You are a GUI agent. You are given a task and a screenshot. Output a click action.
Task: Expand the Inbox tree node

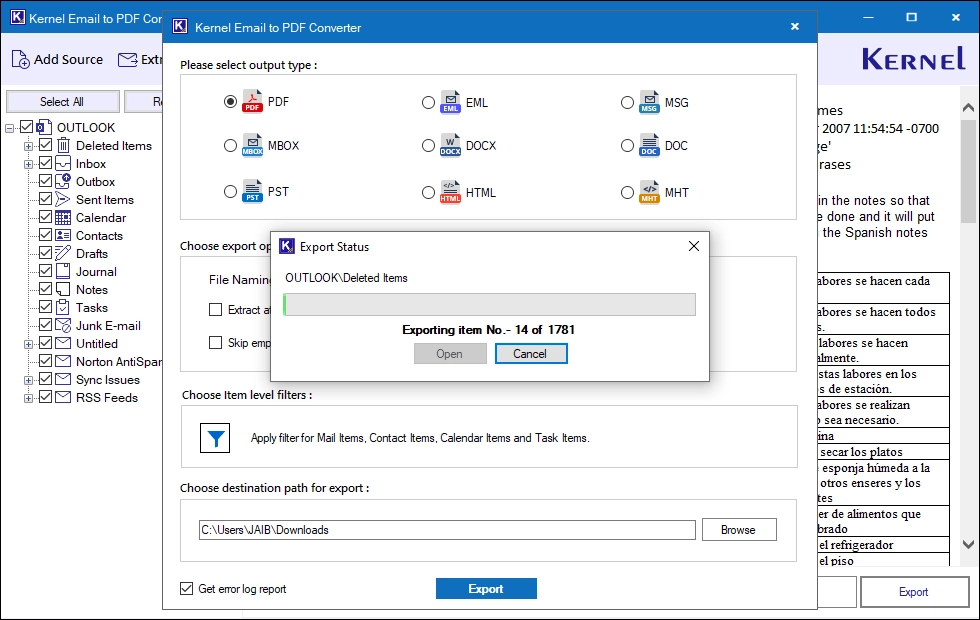[x=28, y=164]
